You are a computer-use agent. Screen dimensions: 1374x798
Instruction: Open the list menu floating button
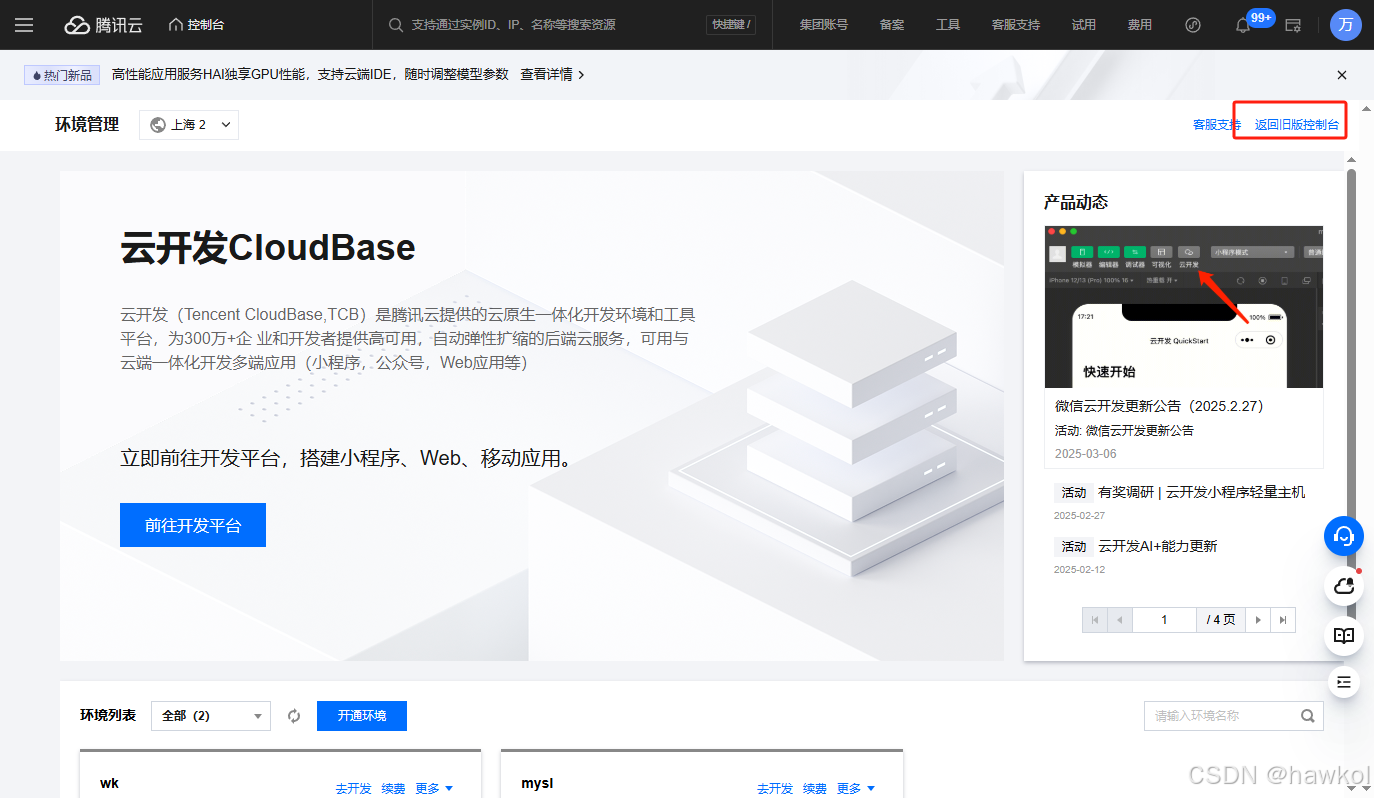[1344, 682]
